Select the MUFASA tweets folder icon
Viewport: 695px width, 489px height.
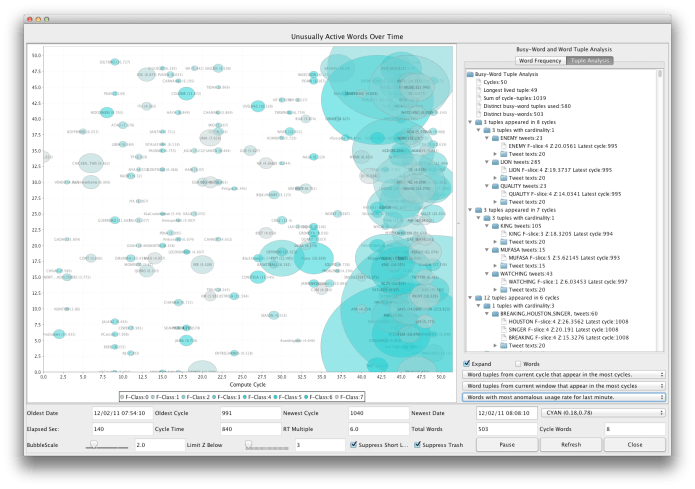point(498,250)
